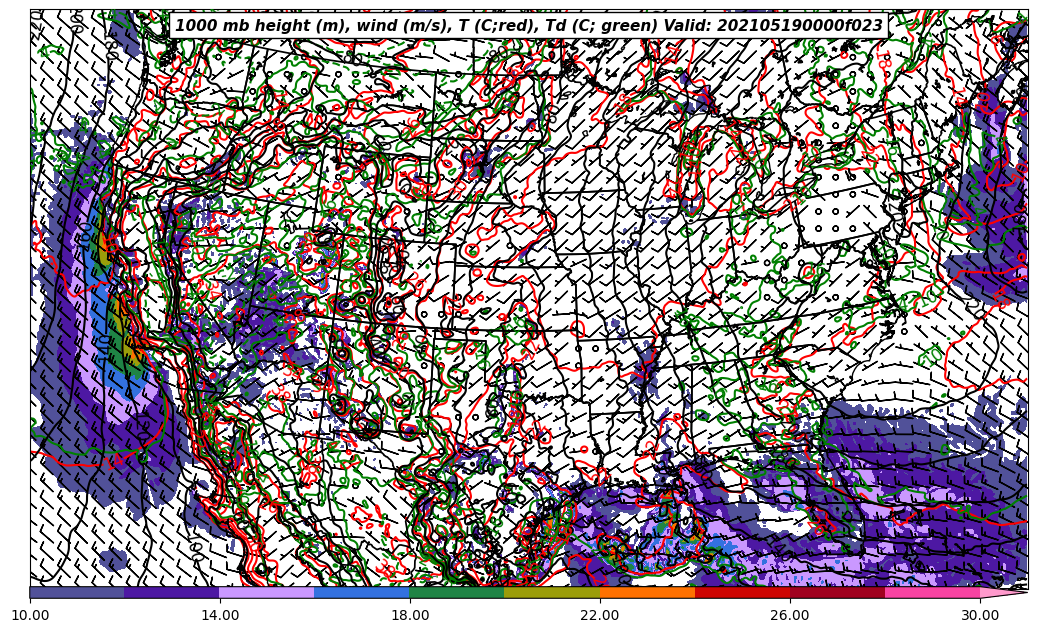This screenshot has width=1037, height=632.
Task: Click the bright blue 16–18 colorbar segment
Action: (362, 592)
